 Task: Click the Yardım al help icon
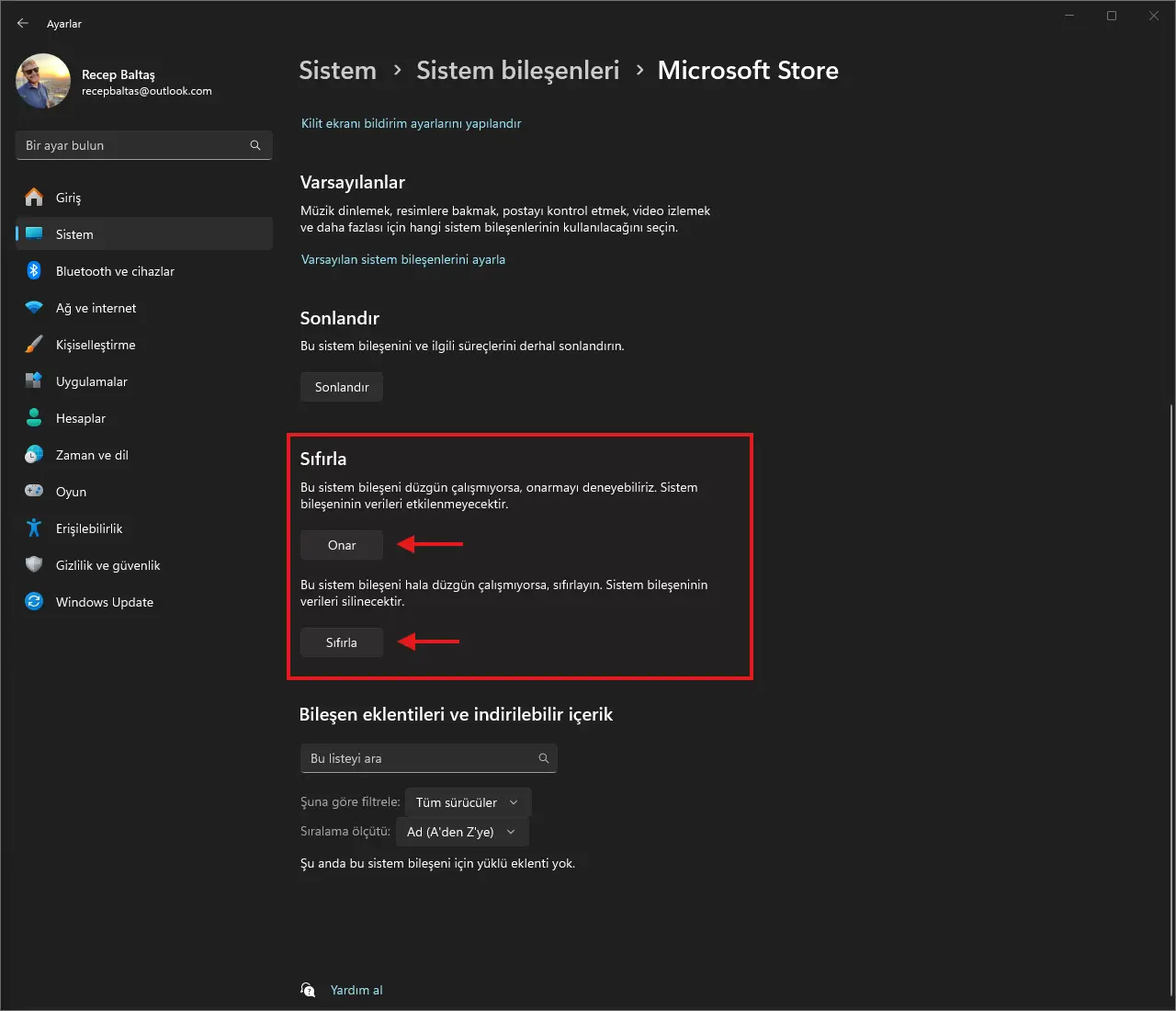pyautogui.click(x=309, y=990)
